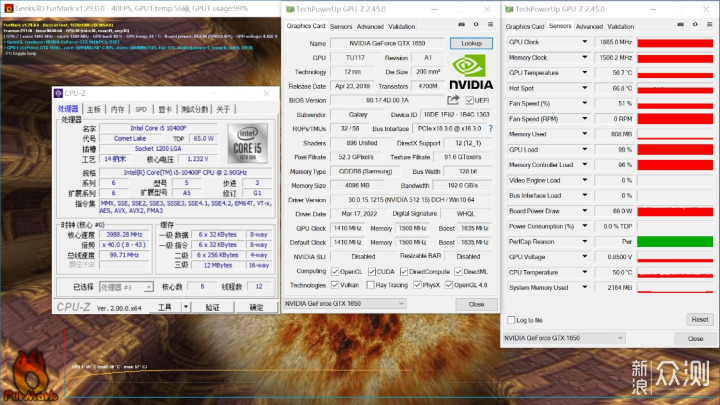Screen dimensions: 720x405
Task: Click the GPU Name field NVIDIA GeForce GTX 1650
Action: (387, 43)
